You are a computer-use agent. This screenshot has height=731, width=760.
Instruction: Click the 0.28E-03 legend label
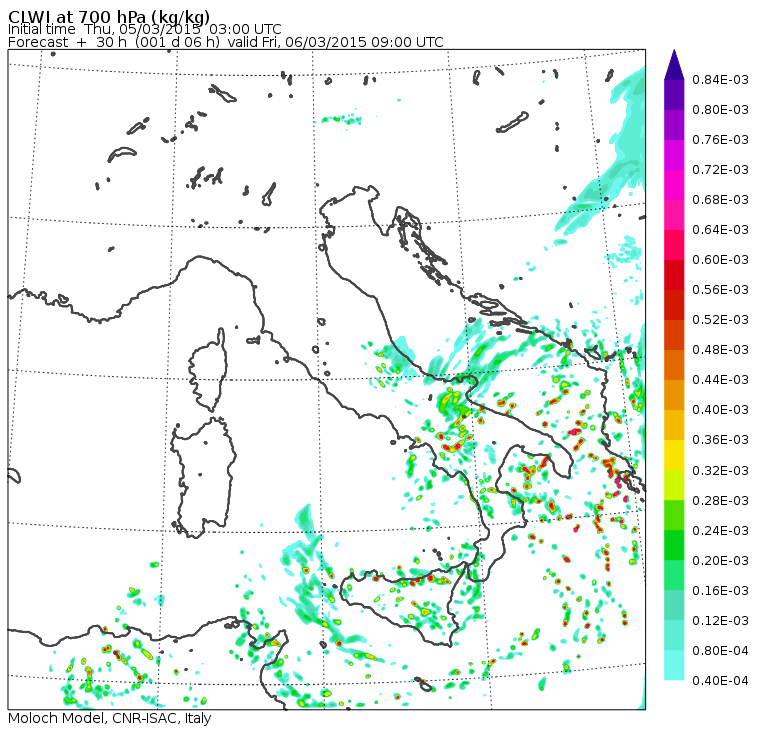click(720, 501)
